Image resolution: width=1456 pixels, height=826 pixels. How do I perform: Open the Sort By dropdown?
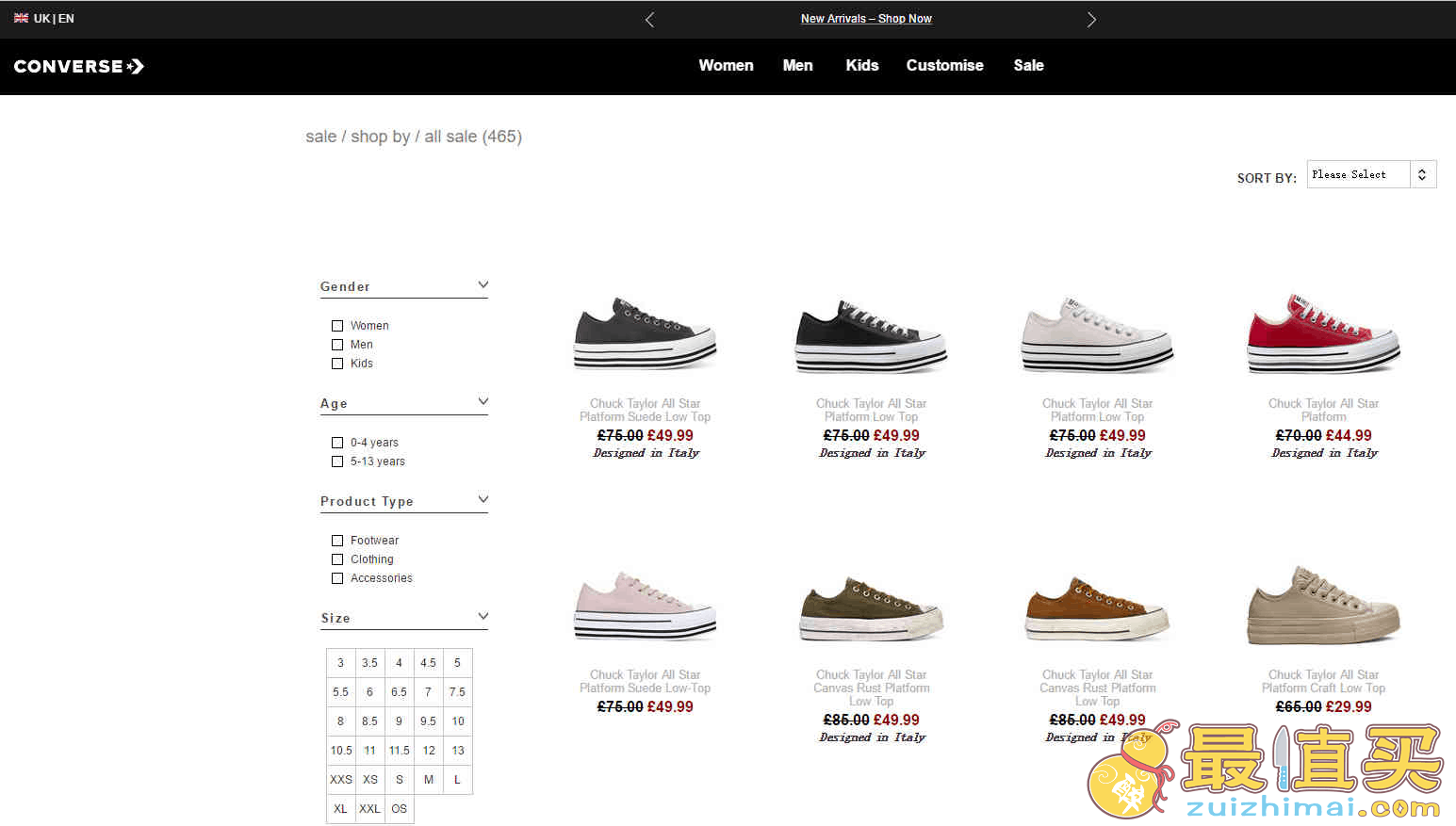click(1371, 174)
